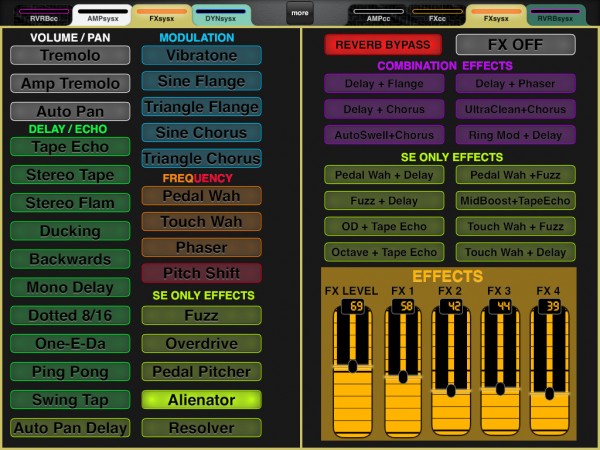Select the Sine Chorus effect
This screenshot has width=600, height=450.
[202, 132]
